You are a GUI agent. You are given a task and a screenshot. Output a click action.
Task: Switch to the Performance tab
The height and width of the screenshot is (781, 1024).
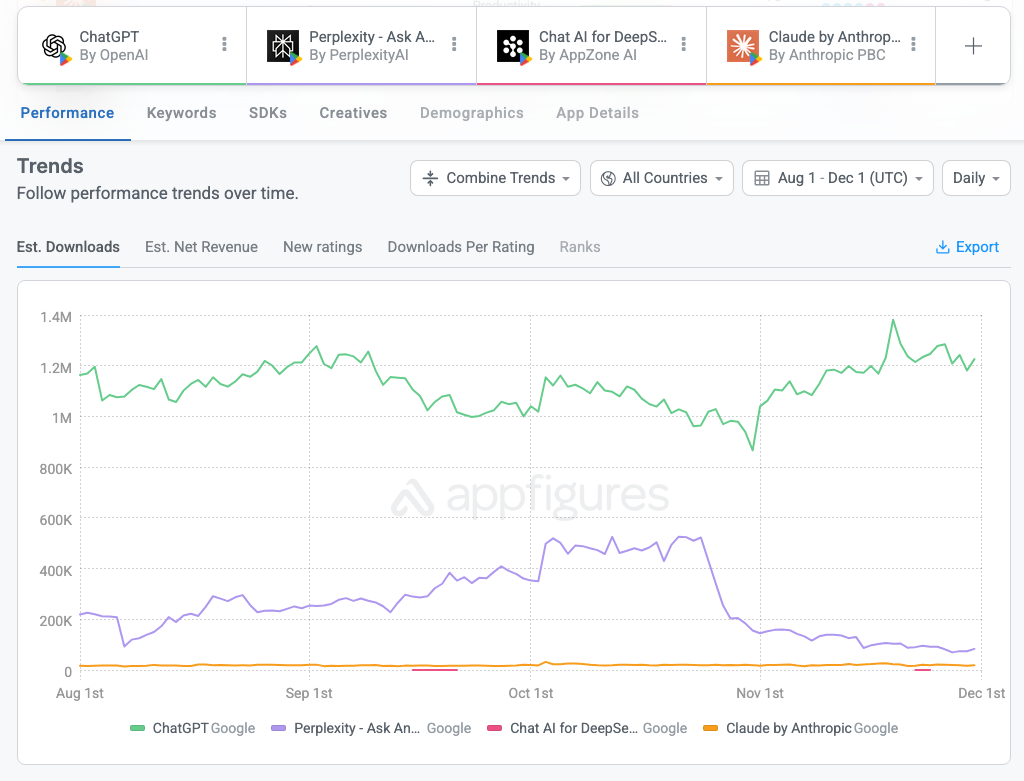(67, 113)
